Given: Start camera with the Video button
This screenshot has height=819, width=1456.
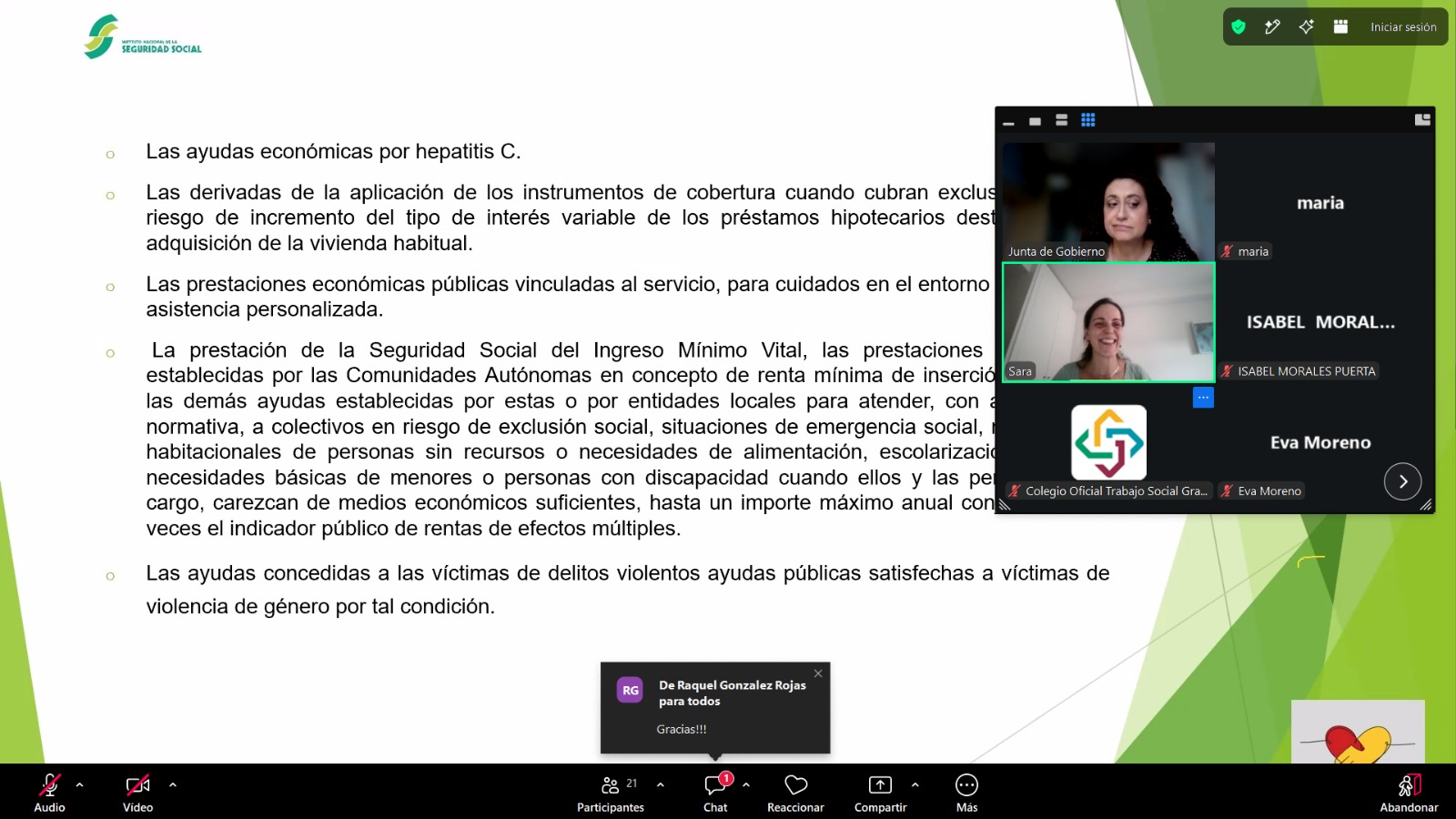Looking at the screenshot, I should point(137,793).
